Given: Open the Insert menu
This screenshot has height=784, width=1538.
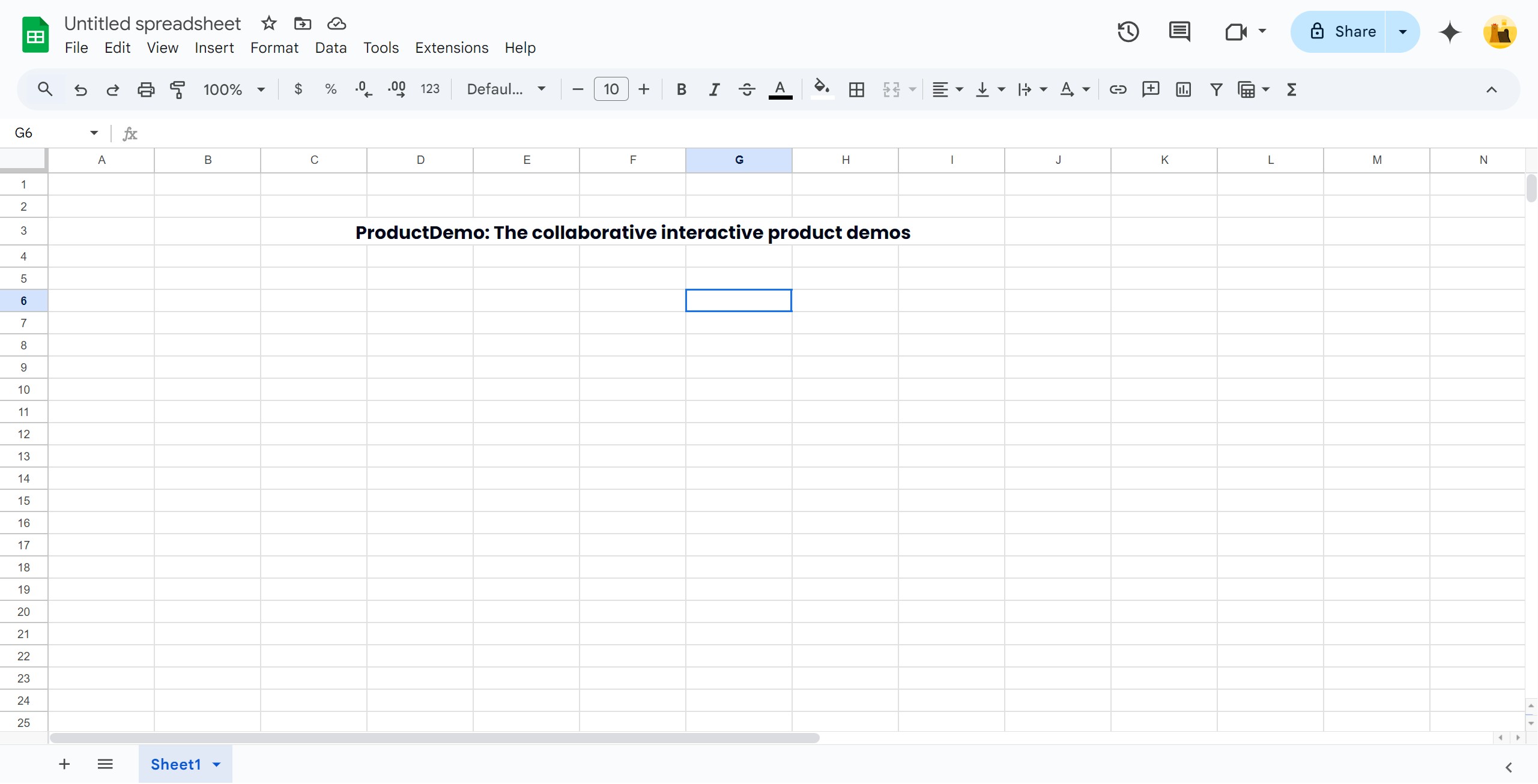Looking at the screenshot, I should point(214,47).
